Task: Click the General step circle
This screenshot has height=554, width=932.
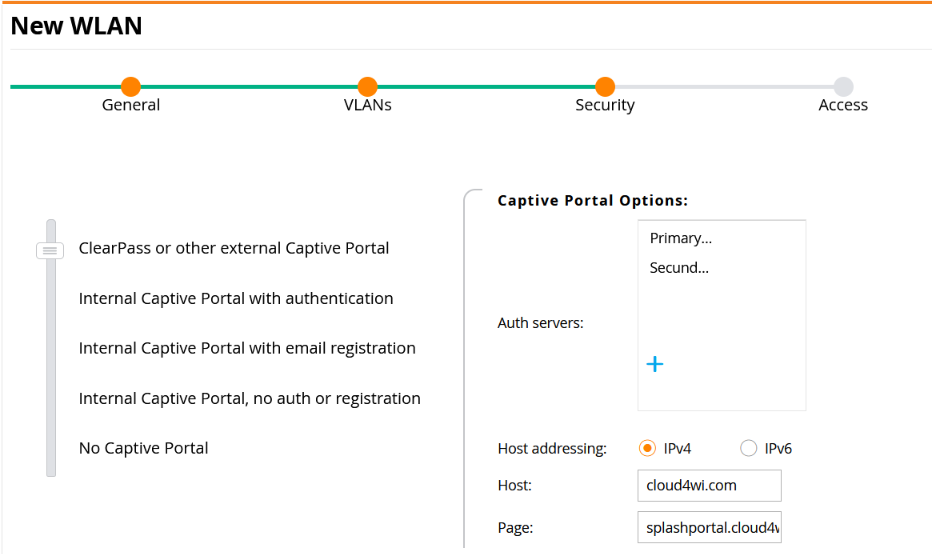Action: (x=131, y=87)
